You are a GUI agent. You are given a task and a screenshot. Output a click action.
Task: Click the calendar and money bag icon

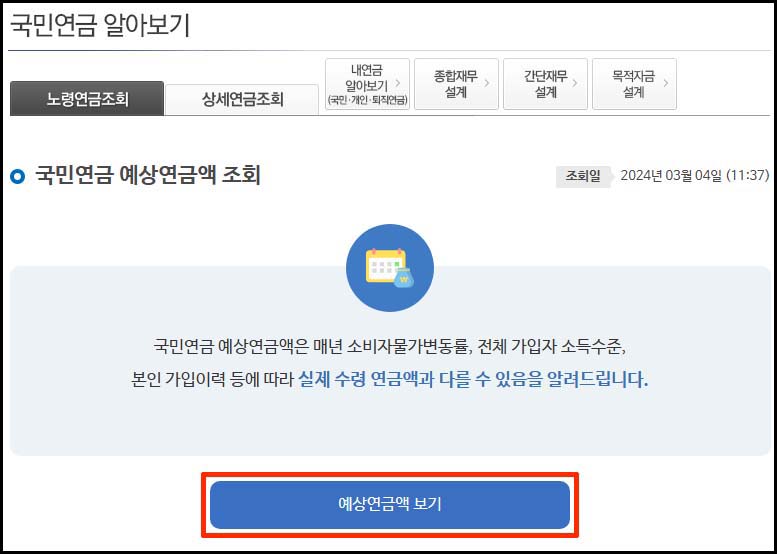click(390, 268)
